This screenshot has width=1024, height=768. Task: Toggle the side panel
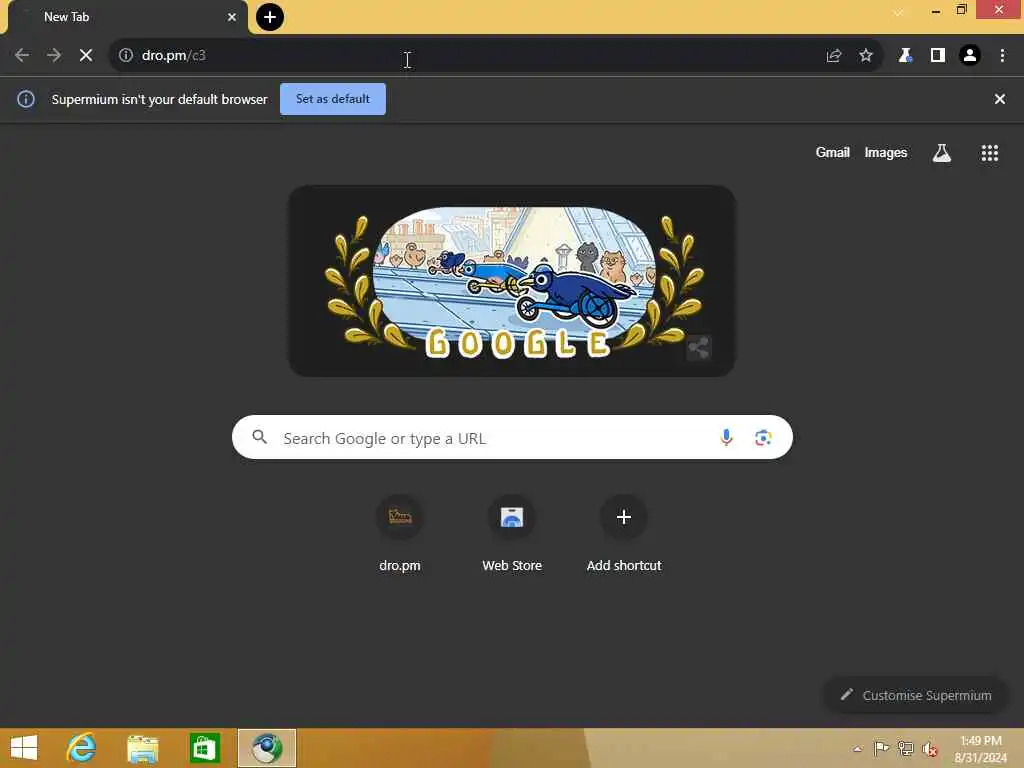click(x=938, y=56)
